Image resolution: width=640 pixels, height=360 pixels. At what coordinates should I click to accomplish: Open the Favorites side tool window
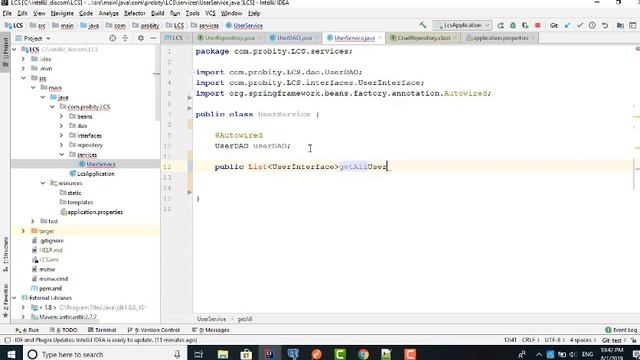click(x=5, y=301)
